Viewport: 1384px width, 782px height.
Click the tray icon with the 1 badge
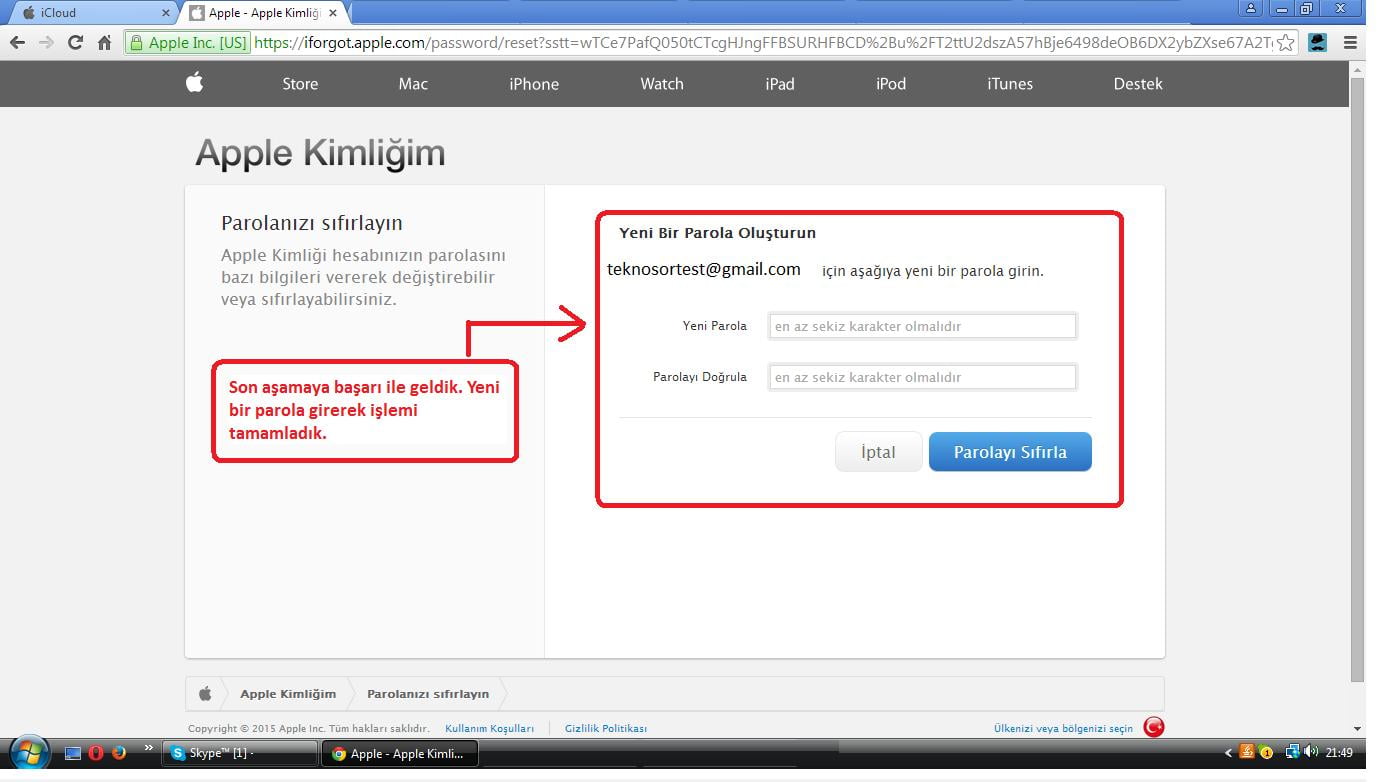tap(1266, 753)
